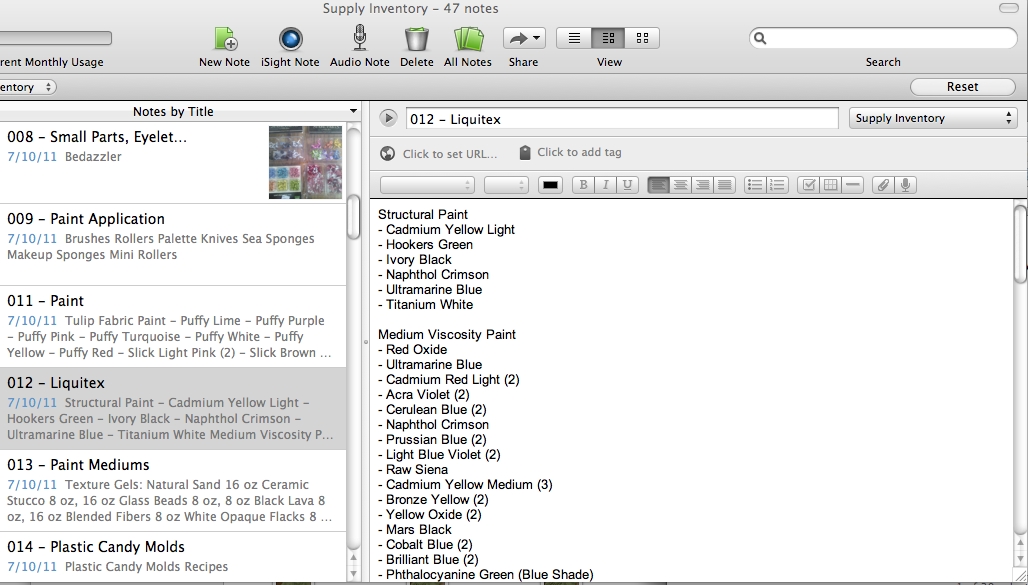Open the font size dropdown
1028x585 pixels.
click(x=506, y=185)
